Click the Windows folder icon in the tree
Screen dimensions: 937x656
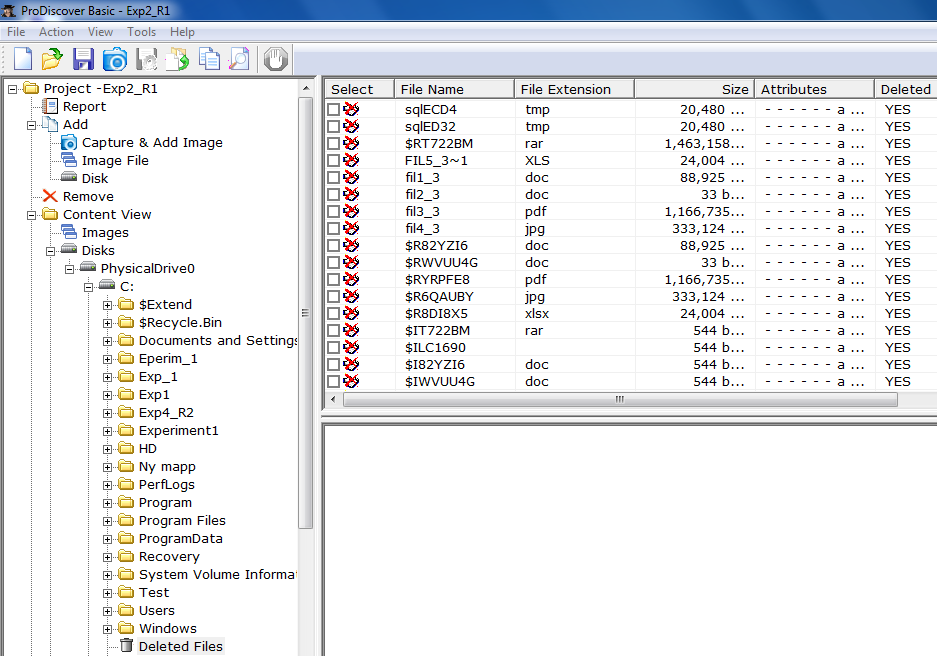coord(126,628)
